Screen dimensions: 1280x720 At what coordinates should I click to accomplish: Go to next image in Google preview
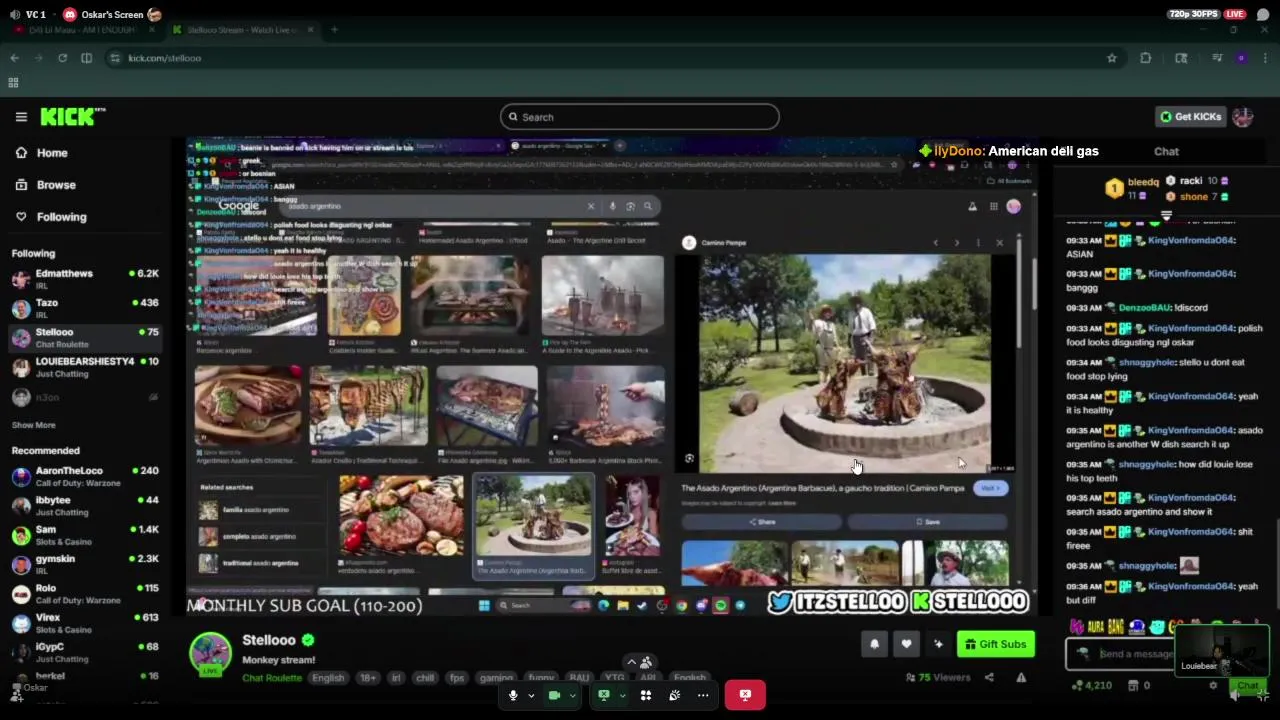(957, 243)
